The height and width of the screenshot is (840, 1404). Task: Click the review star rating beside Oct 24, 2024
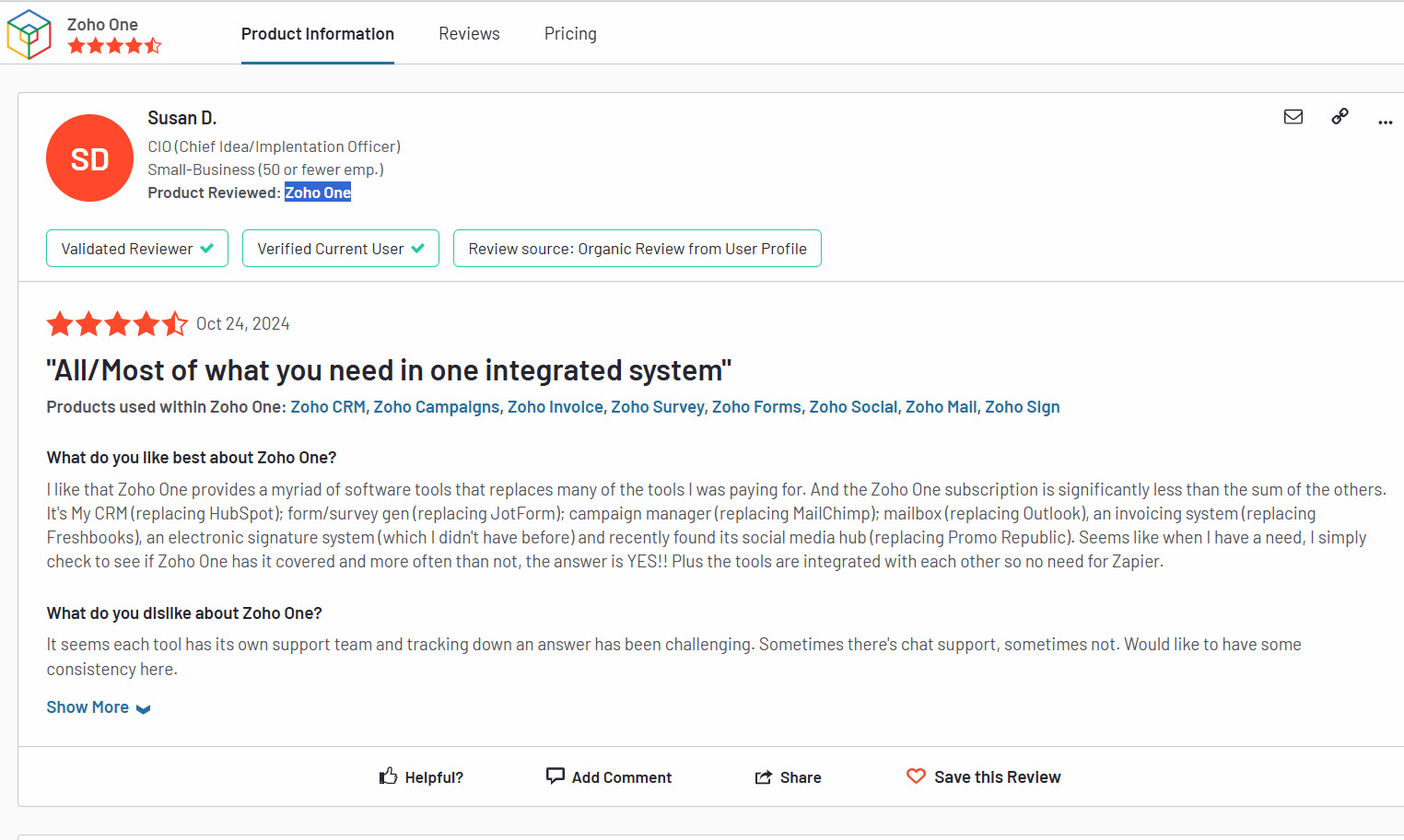point(117,323)
